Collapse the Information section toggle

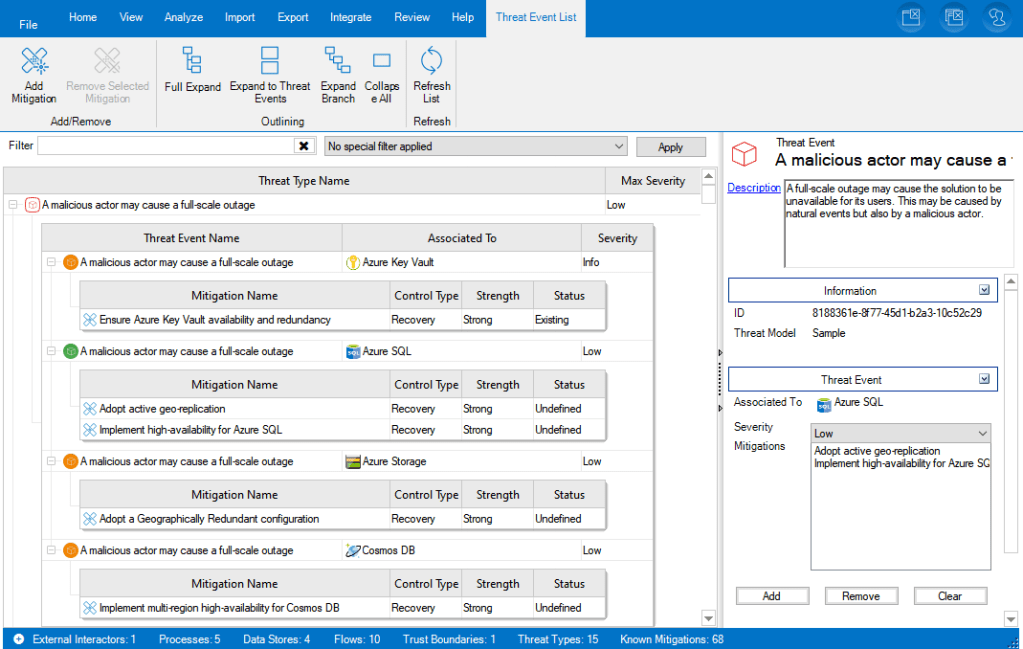tap(984, 290)
